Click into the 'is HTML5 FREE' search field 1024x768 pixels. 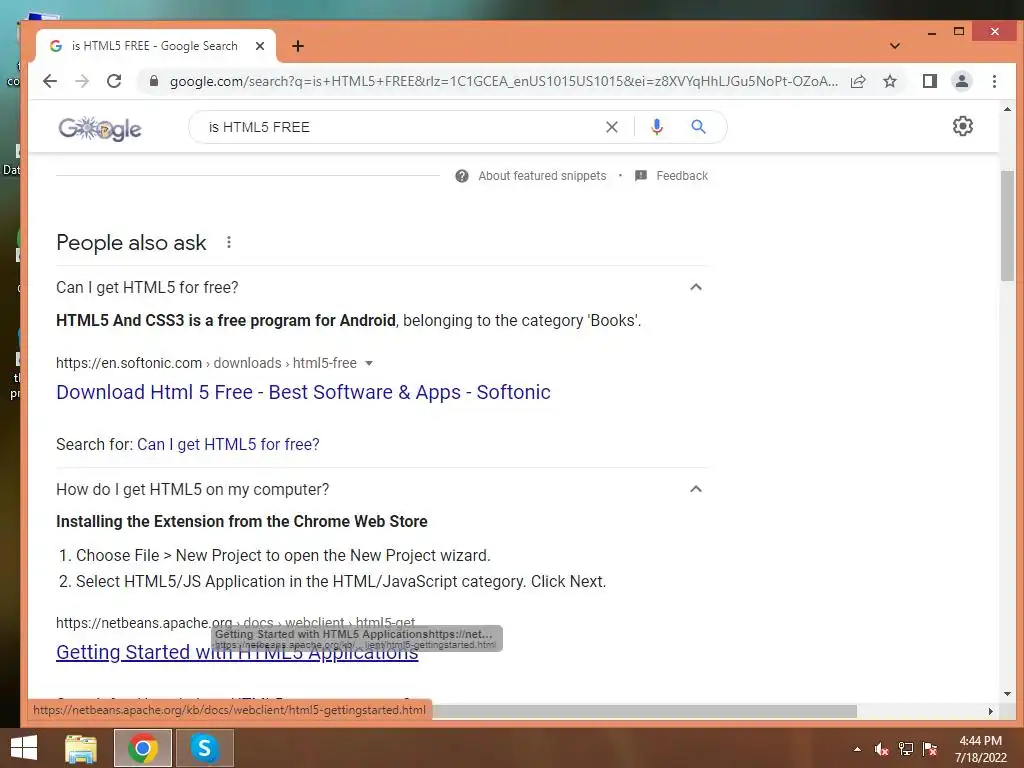point(398,127)
